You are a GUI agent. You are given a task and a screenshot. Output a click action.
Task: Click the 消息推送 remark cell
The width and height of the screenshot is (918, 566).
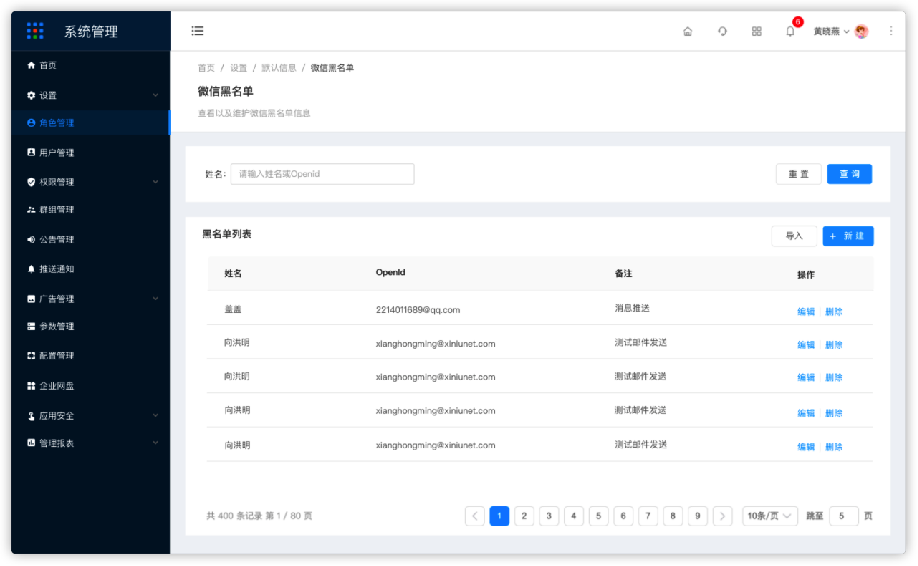pyautogui.click(x=632, y=308)
